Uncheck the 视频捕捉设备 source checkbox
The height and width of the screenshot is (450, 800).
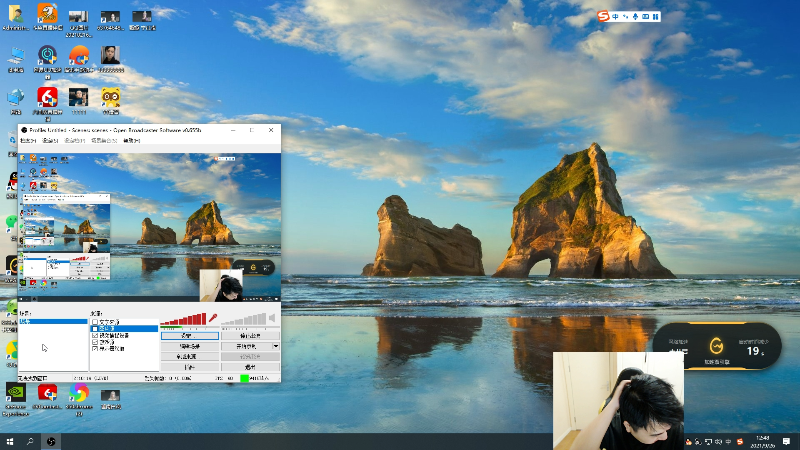click(95, 335)
